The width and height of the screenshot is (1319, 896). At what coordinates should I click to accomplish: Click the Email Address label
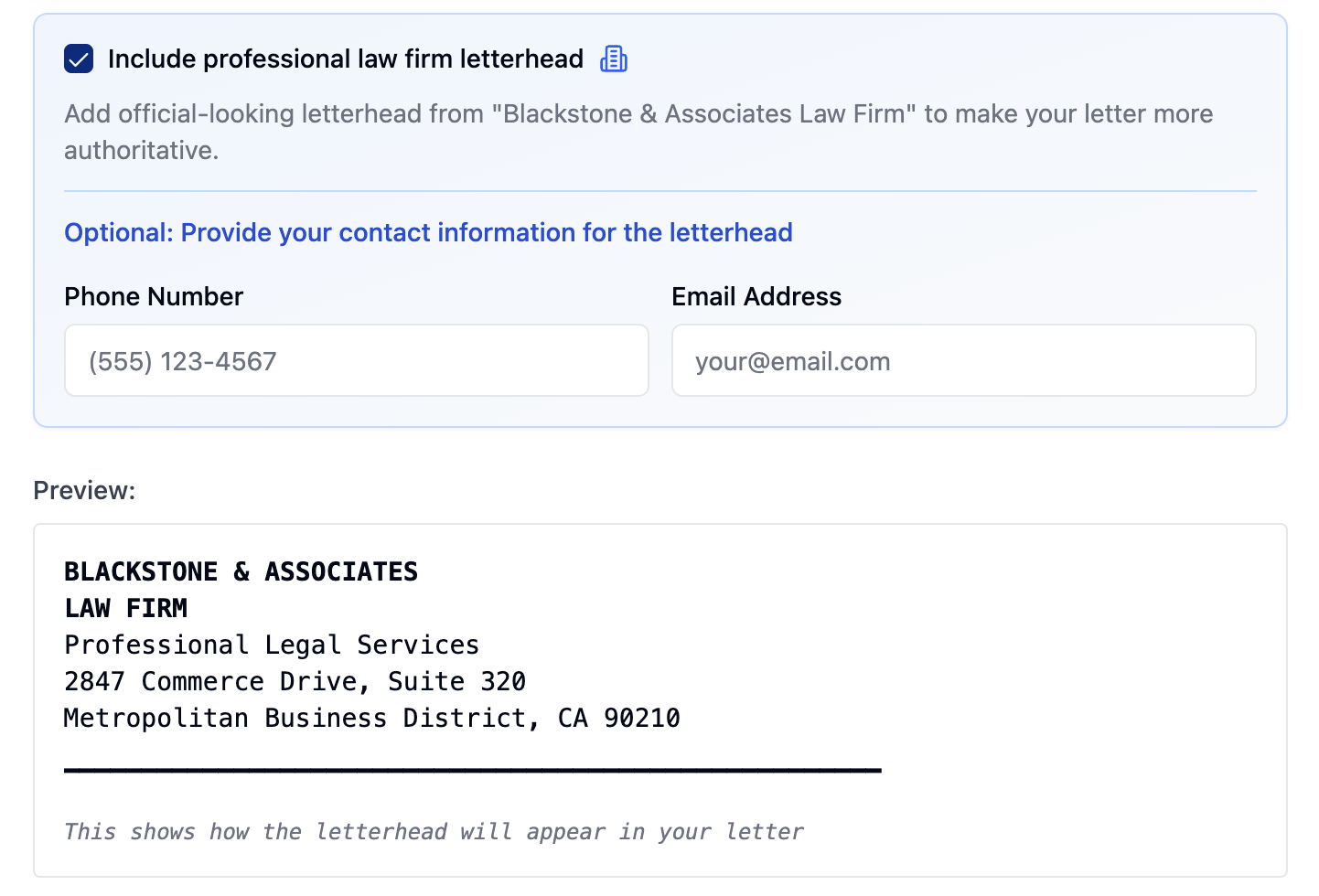756,296
